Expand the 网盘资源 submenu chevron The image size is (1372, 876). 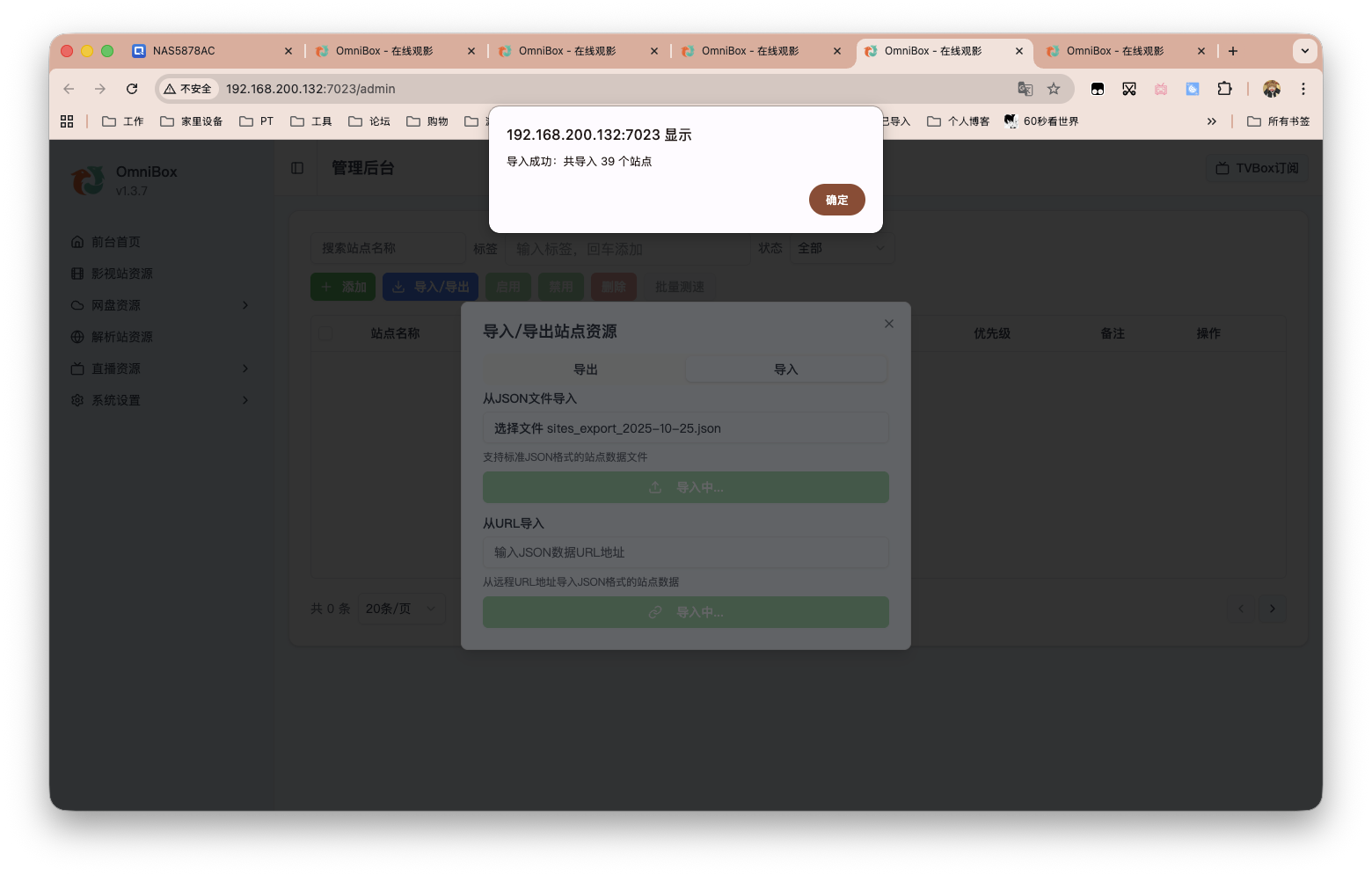(x=245, y=305)
